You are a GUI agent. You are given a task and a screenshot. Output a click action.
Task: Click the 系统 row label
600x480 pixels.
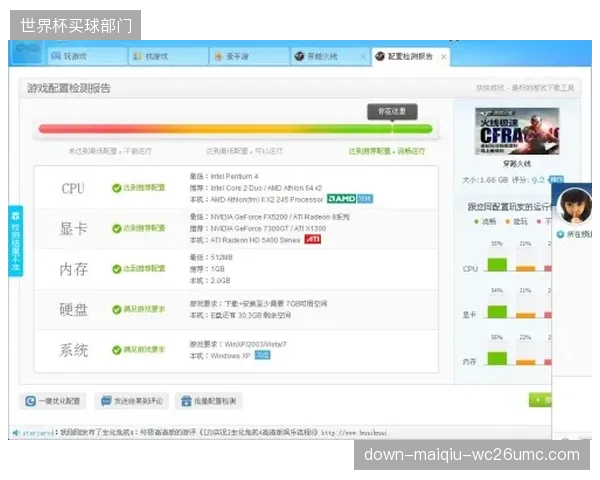73,350
